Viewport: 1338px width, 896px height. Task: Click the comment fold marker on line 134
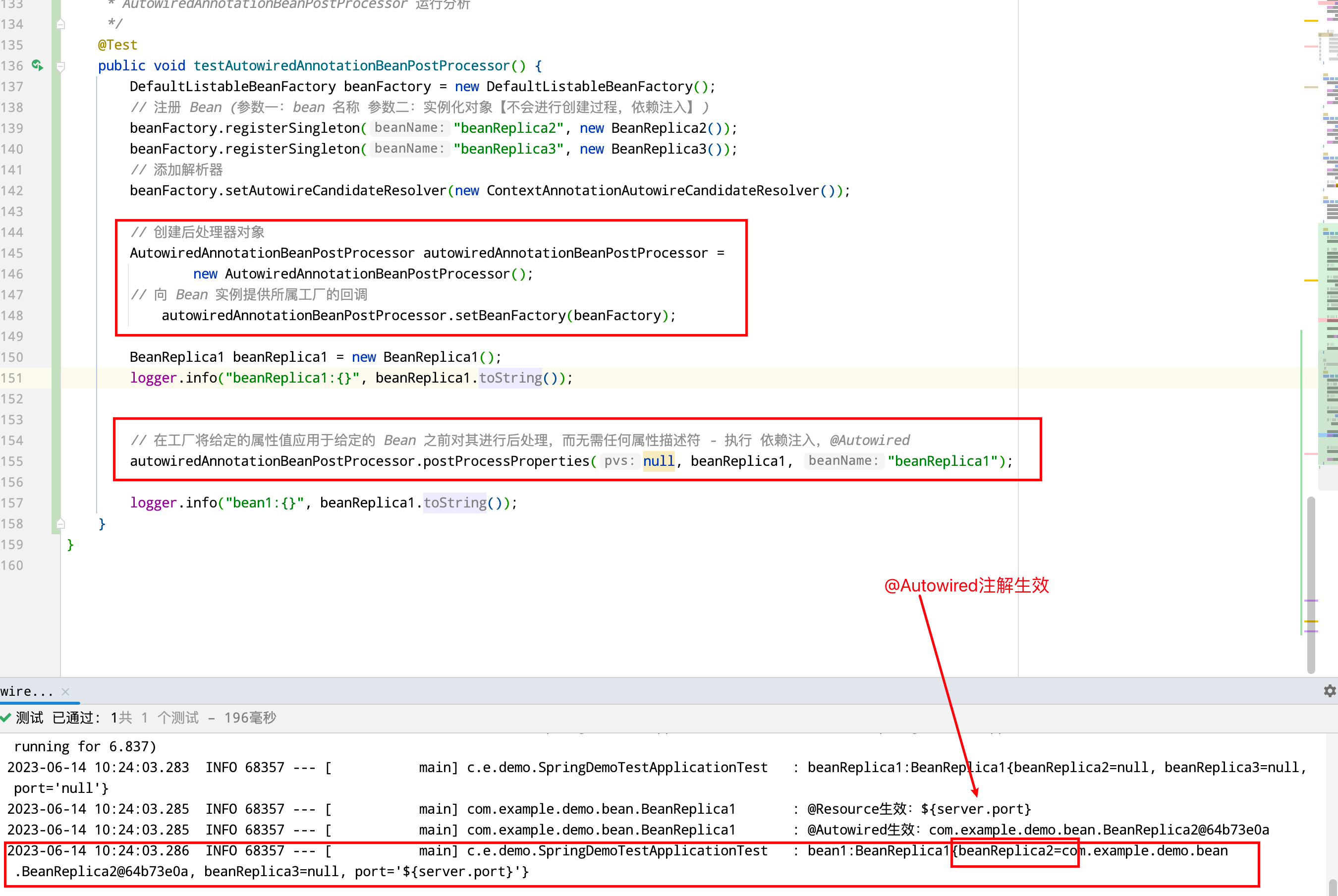coord(60,24)
